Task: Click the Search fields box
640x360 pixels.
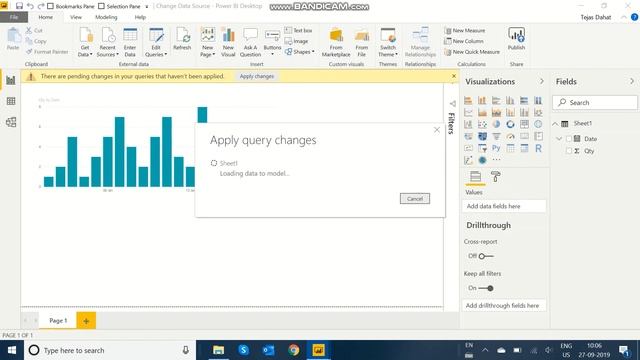Action: [595, 102]
